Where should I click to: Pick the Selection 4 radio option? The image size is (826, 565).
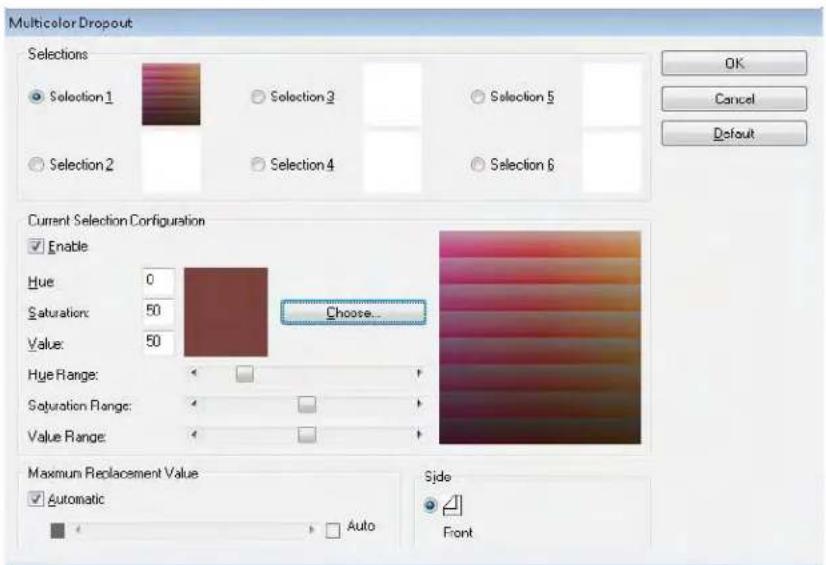tap(258, 164)
